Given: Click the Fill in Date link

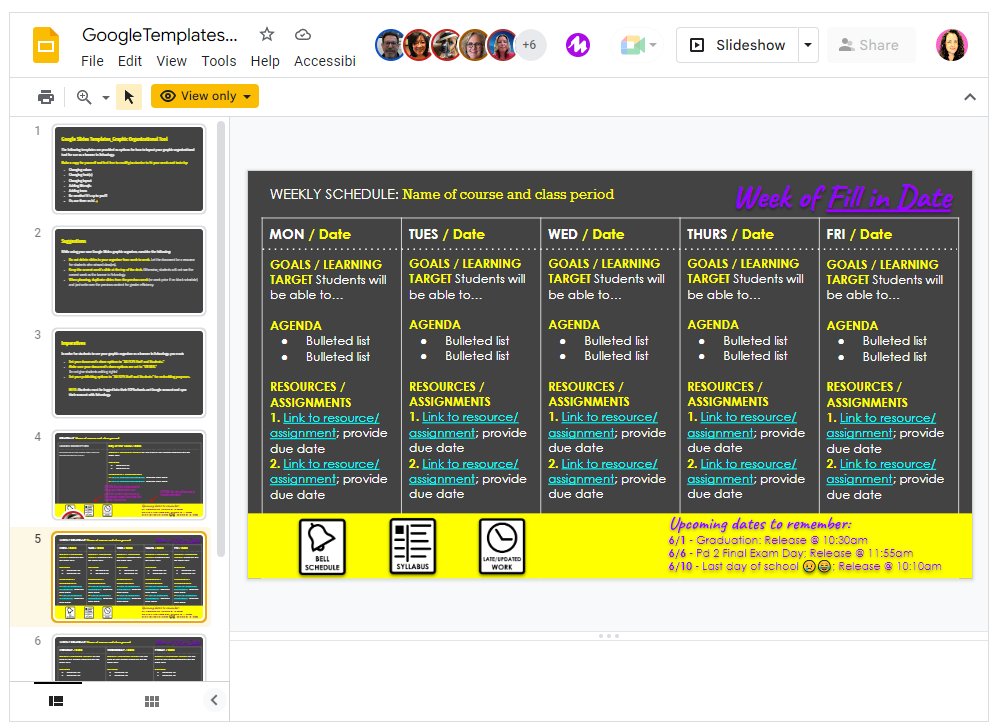Looking at the screenshot, I should 890,198.
